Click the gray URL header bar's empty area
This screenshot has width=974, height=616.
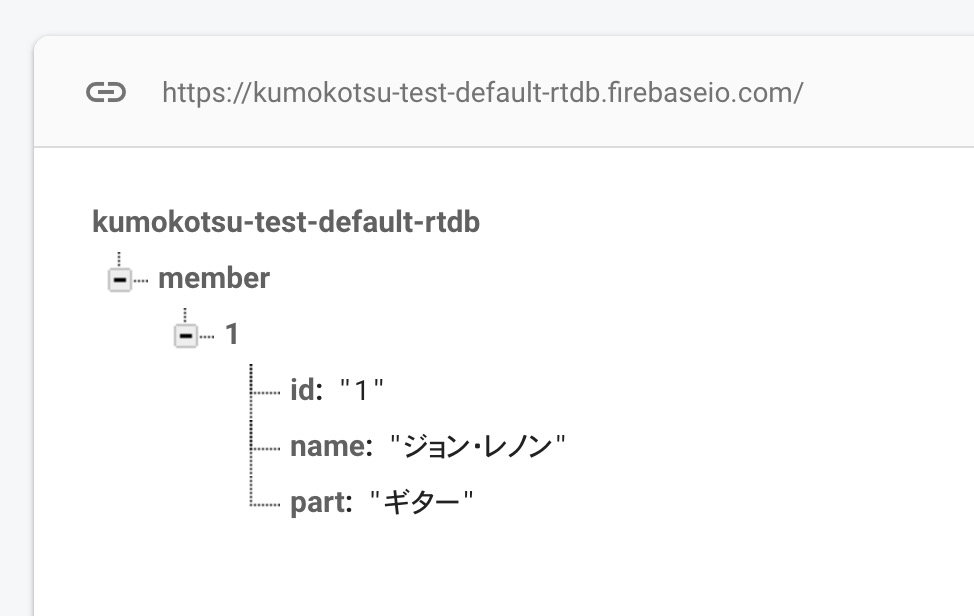coord(888,92)
